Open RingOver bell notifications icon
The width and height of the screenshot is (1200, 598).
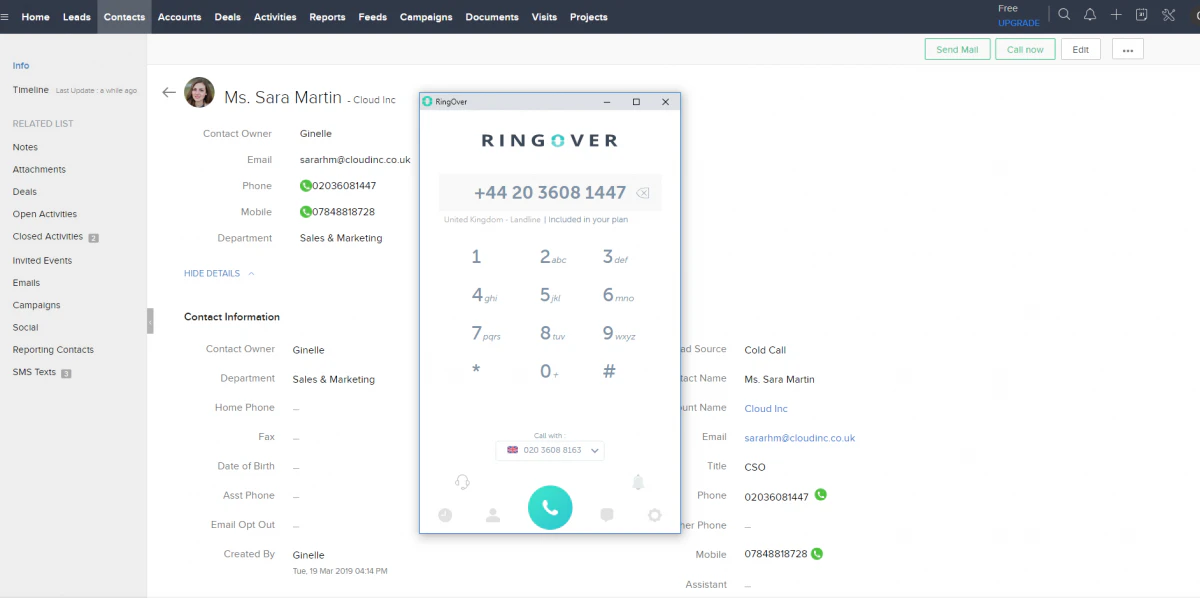(x=638, y=482)
